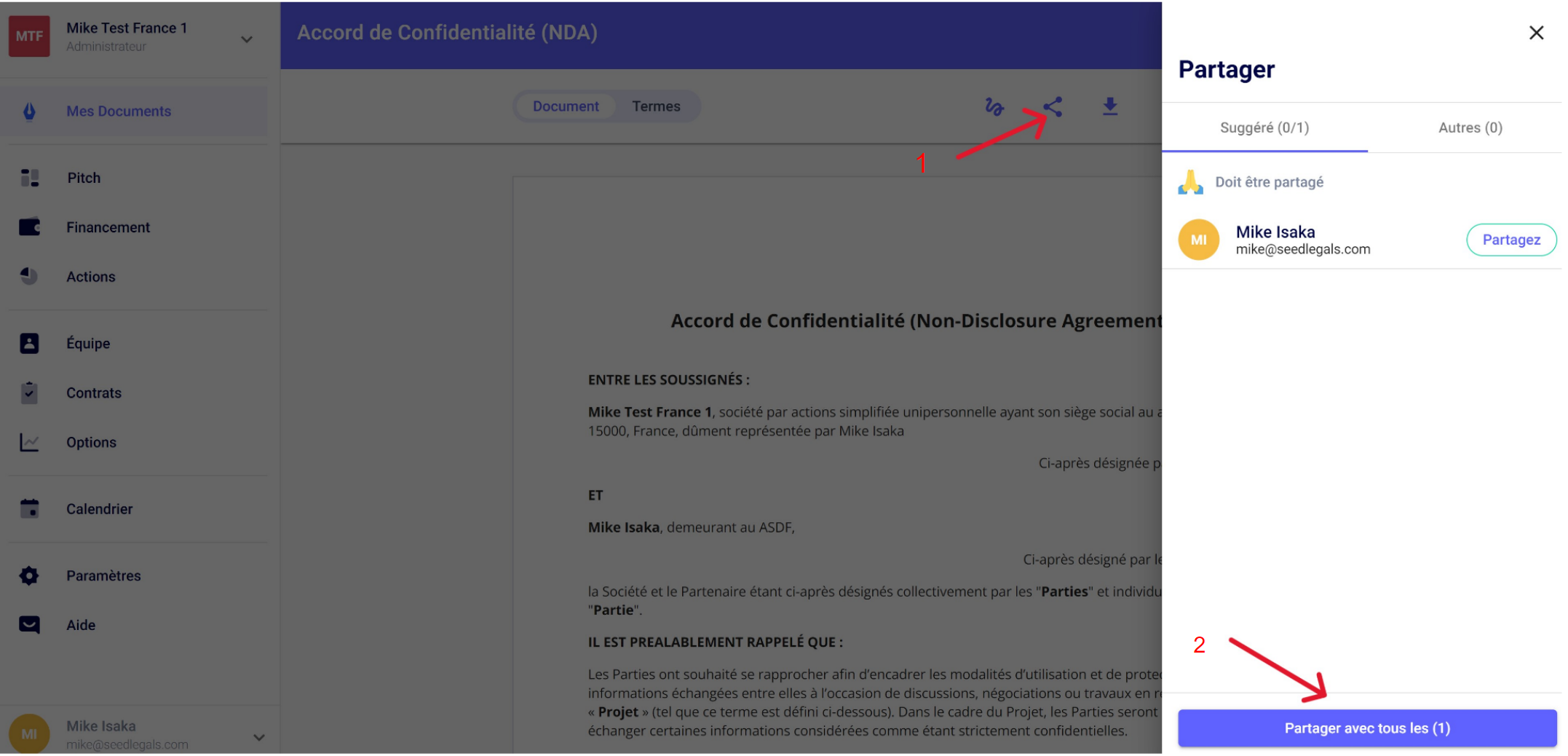Screen dimensions: 1568x756
Task: Select the Document view toggle
Action: [x=566, y=106]
